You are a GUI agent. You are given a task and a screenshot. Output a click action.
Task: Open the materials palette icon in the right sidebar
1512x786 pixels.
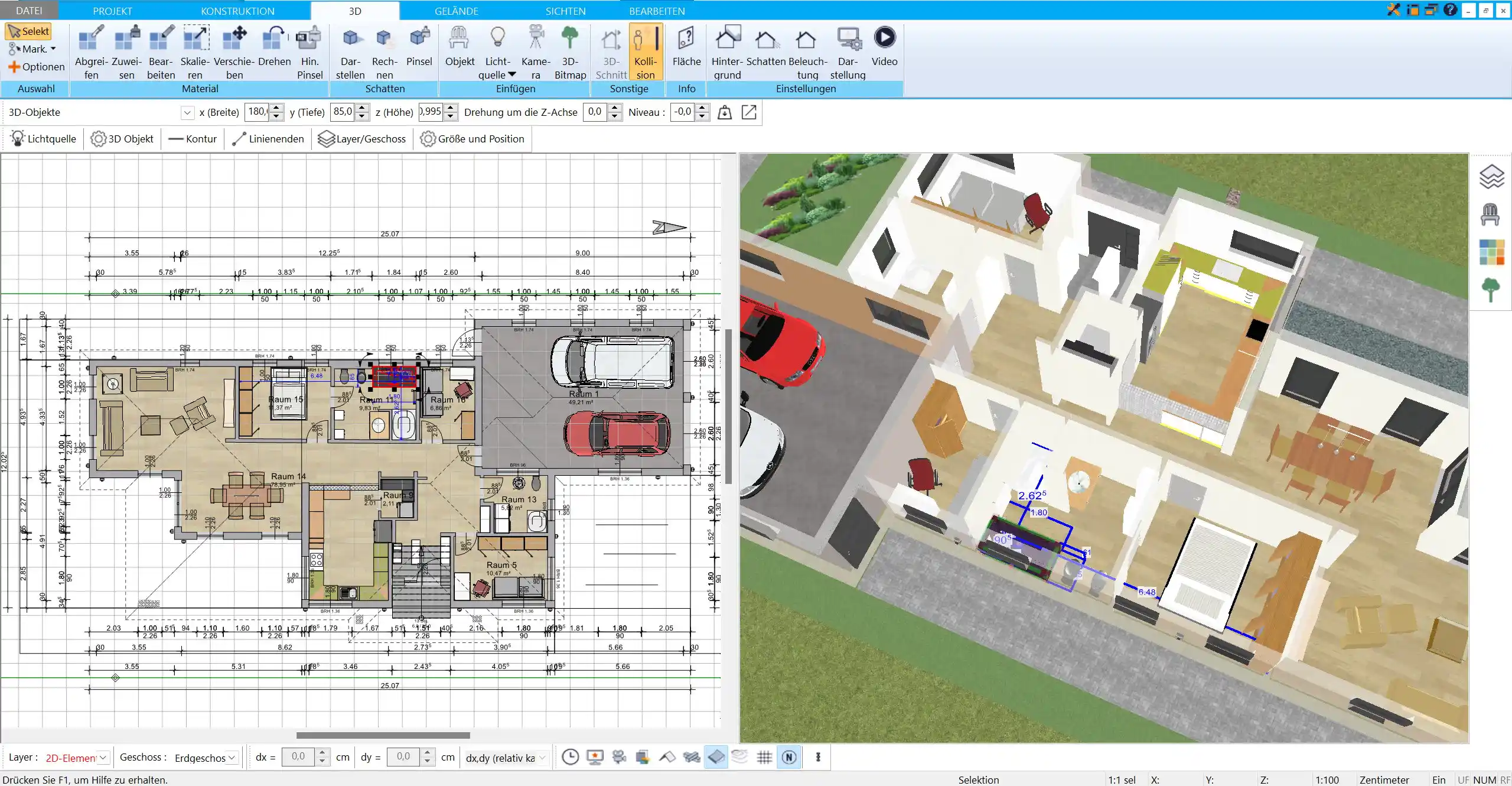pyautogui.click(x=1491, y=252)
